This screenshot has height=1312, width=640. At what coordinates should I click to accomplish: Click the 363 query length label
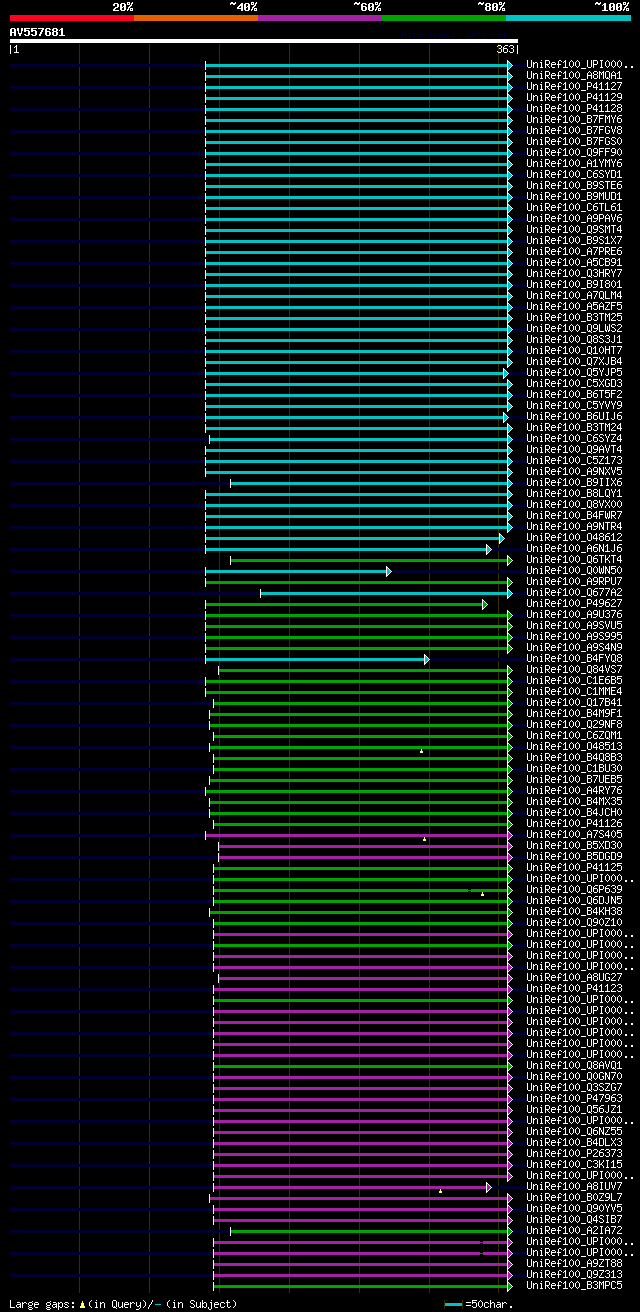(x=504, y=49)
